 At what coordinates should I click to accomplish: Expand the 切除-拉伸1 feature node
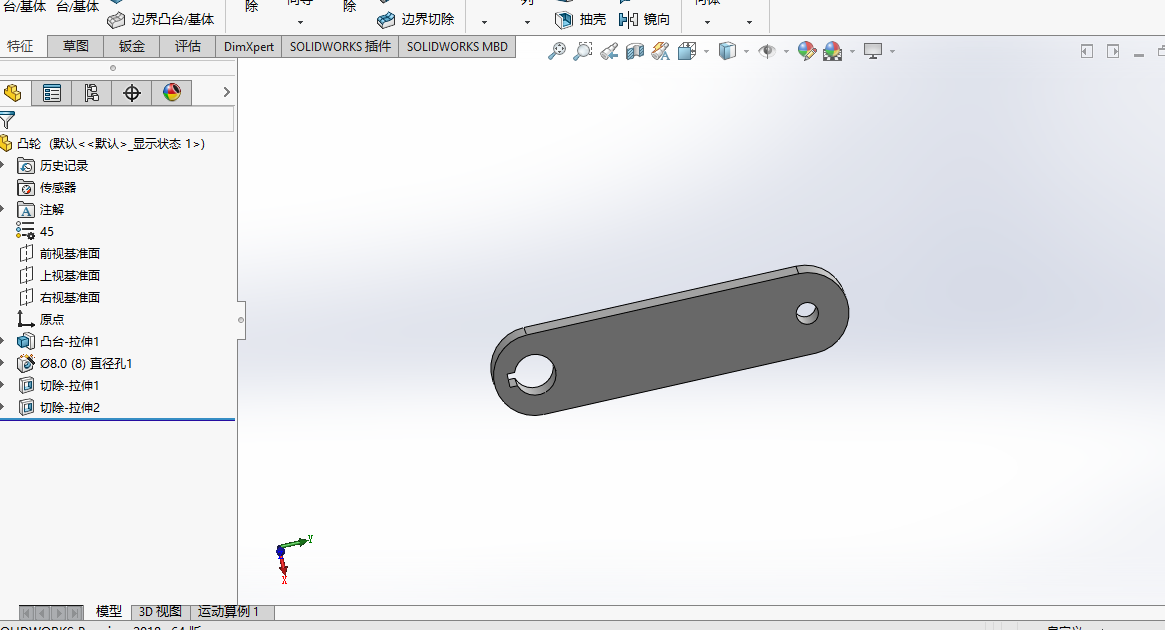tap(3, 385)
